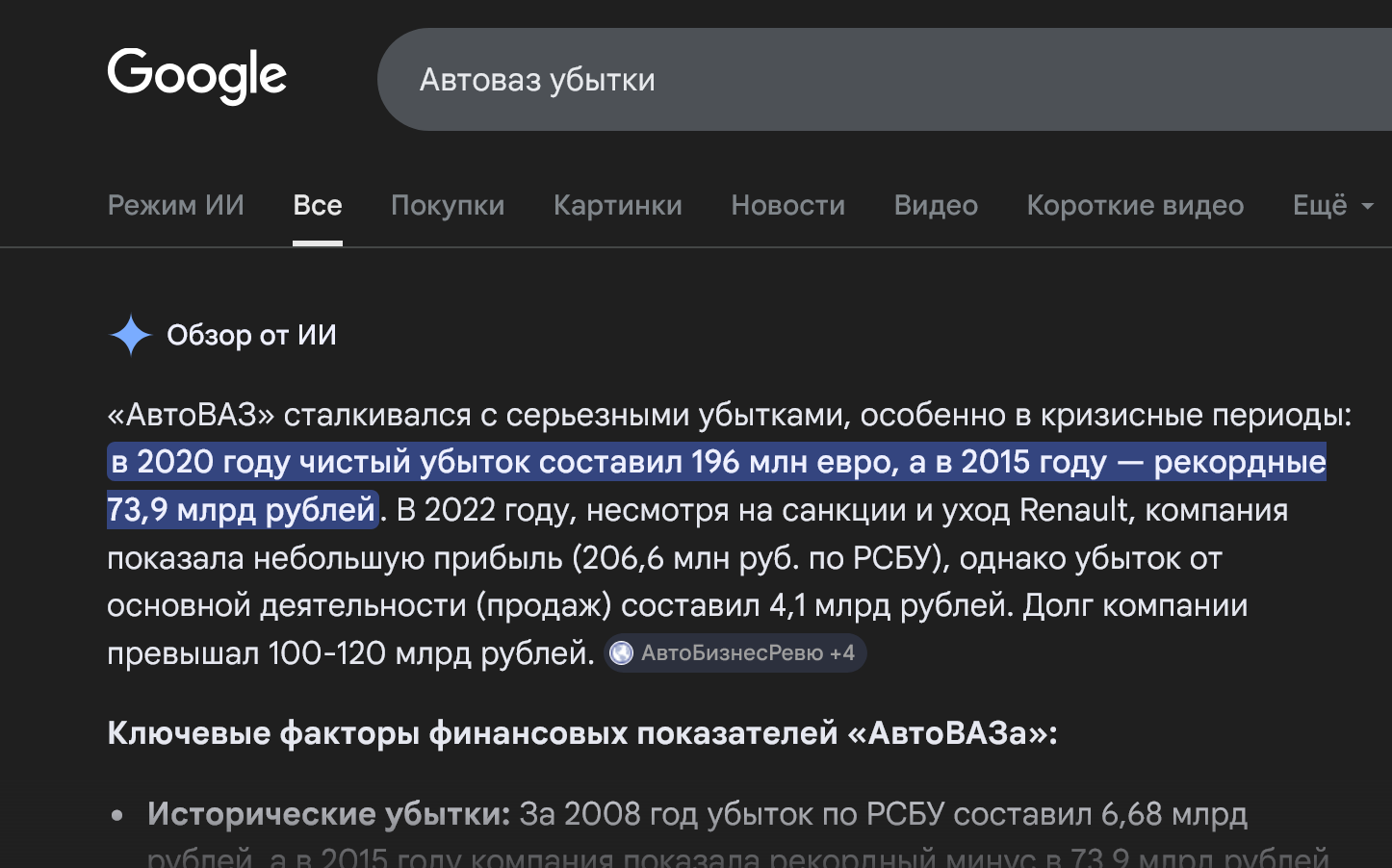Click the Google logo
Screen dimensions: 1392x868
coord(197,76)
